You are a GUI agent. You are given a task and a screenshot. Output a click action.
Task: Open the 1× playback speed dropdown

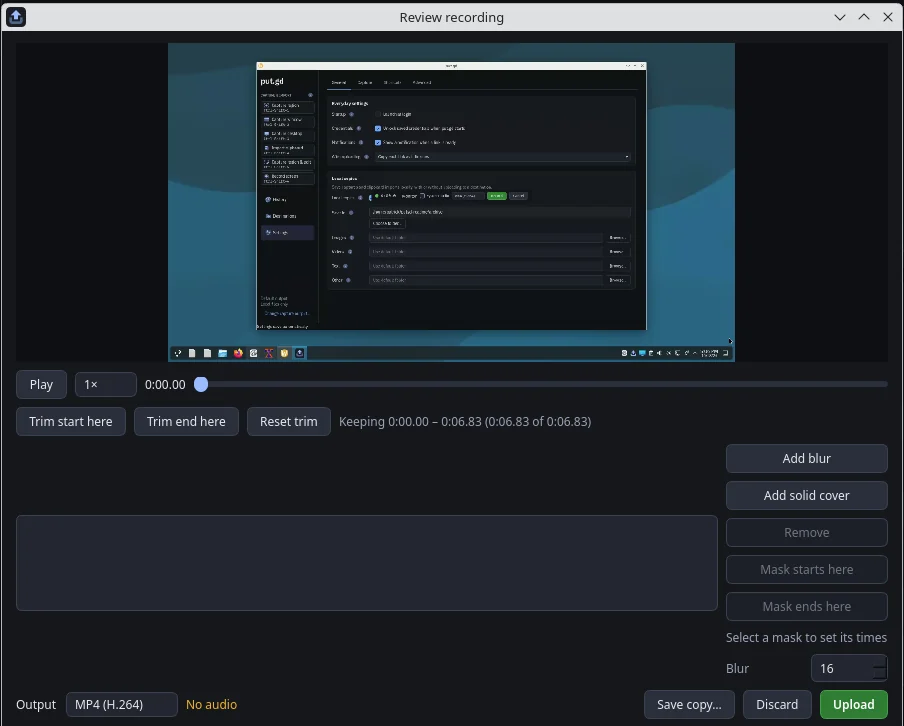(106, 385)
